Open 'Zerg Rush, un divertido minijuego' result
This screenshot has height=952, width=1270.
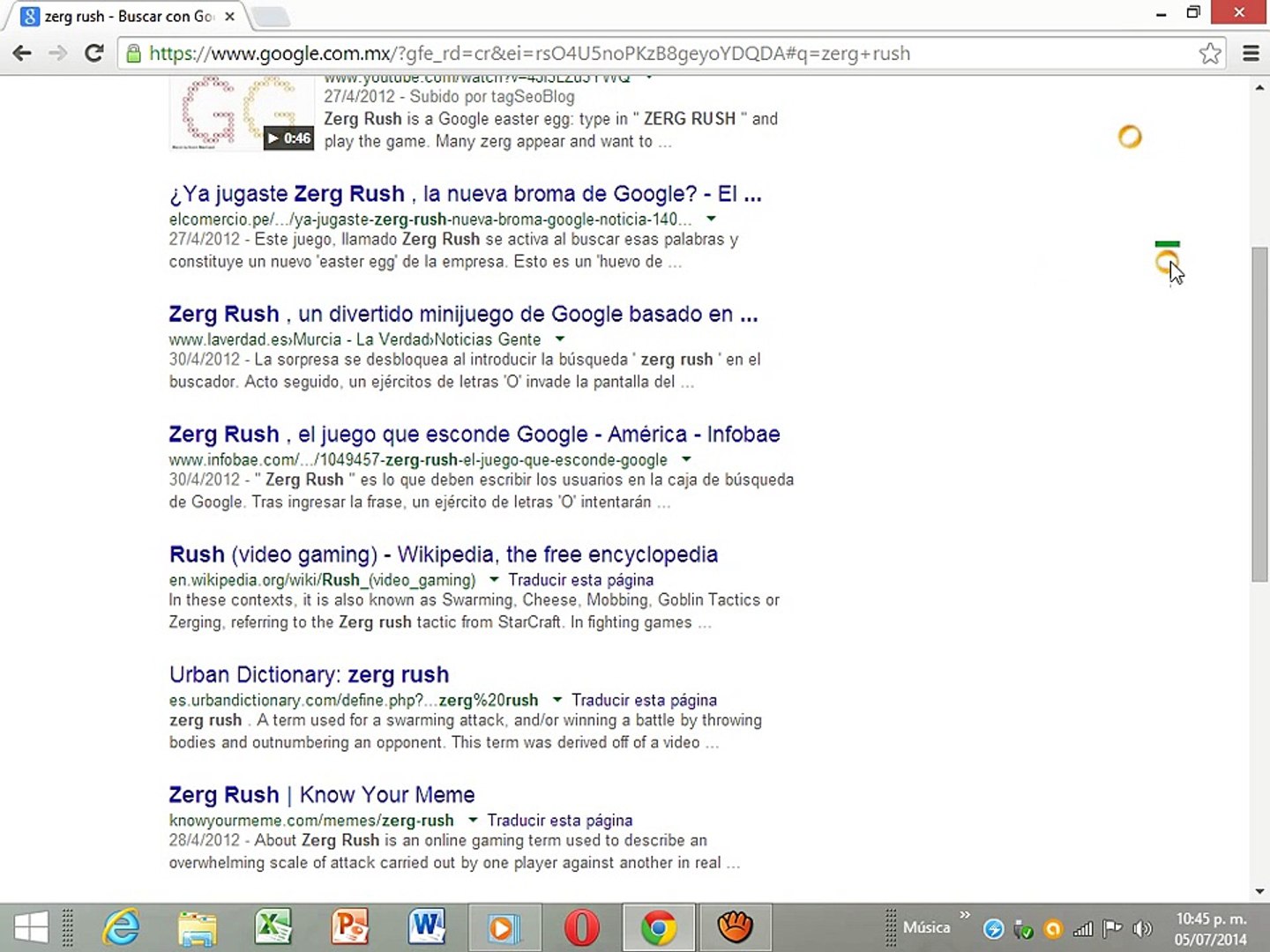[x=464, y=314]
